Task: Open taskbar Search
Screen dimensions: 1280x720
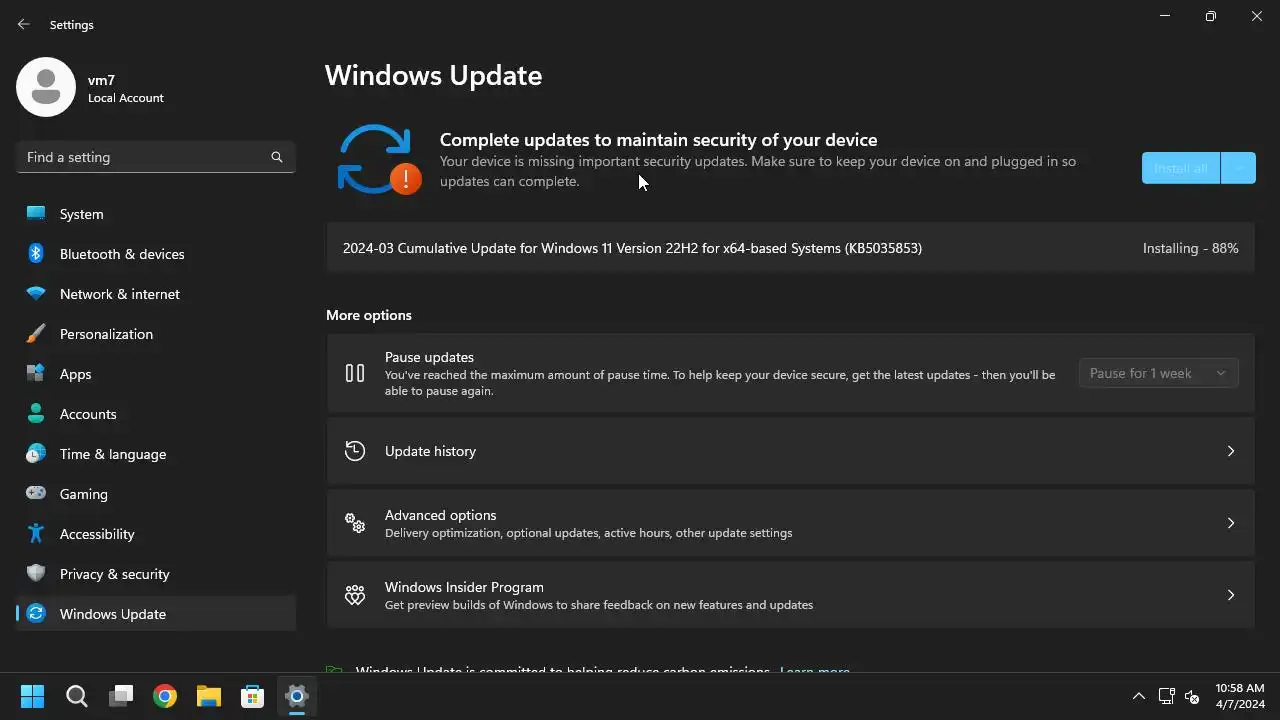Action: pos(77,696)
